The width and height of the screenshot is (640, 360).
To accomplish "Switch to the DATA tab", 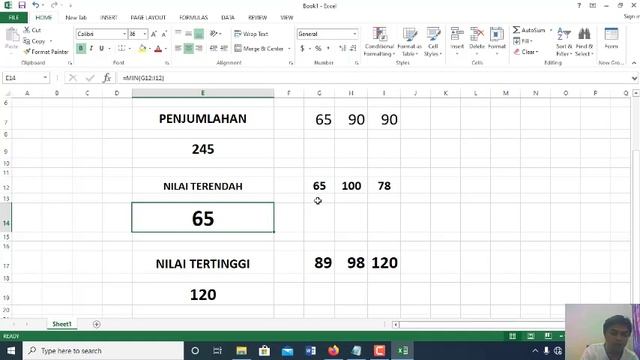I will click(228, 18).
